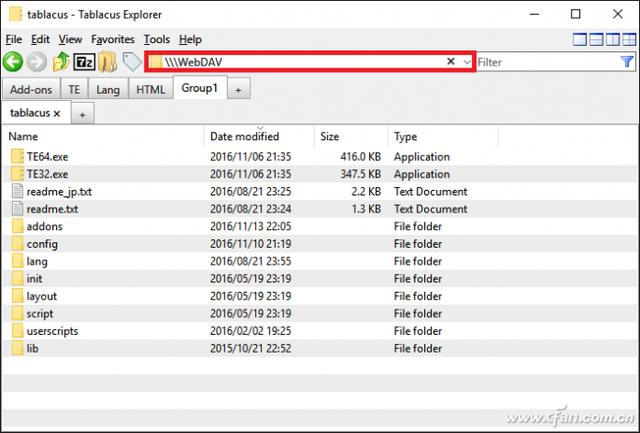Click the title bar folder icon
This screenshot has height=433, width=640.
tap(16, 14)
